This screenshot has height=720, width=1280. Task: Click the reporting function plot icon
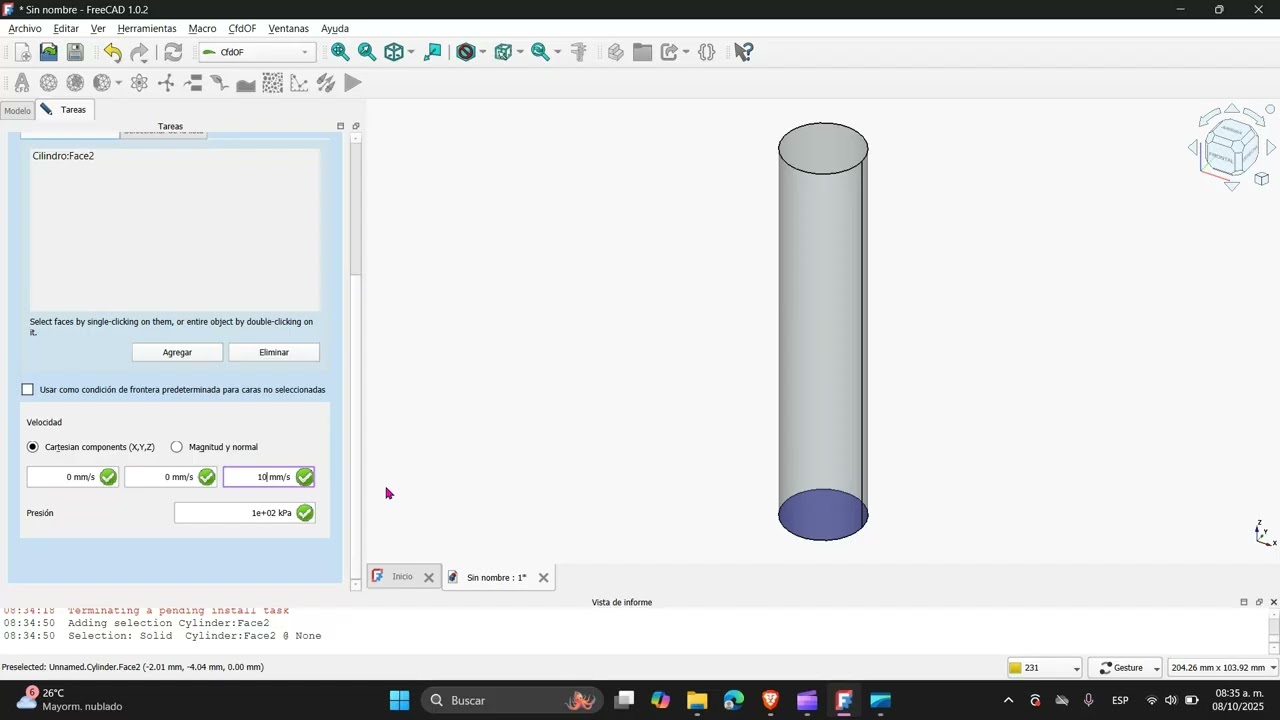click(299, 83)
